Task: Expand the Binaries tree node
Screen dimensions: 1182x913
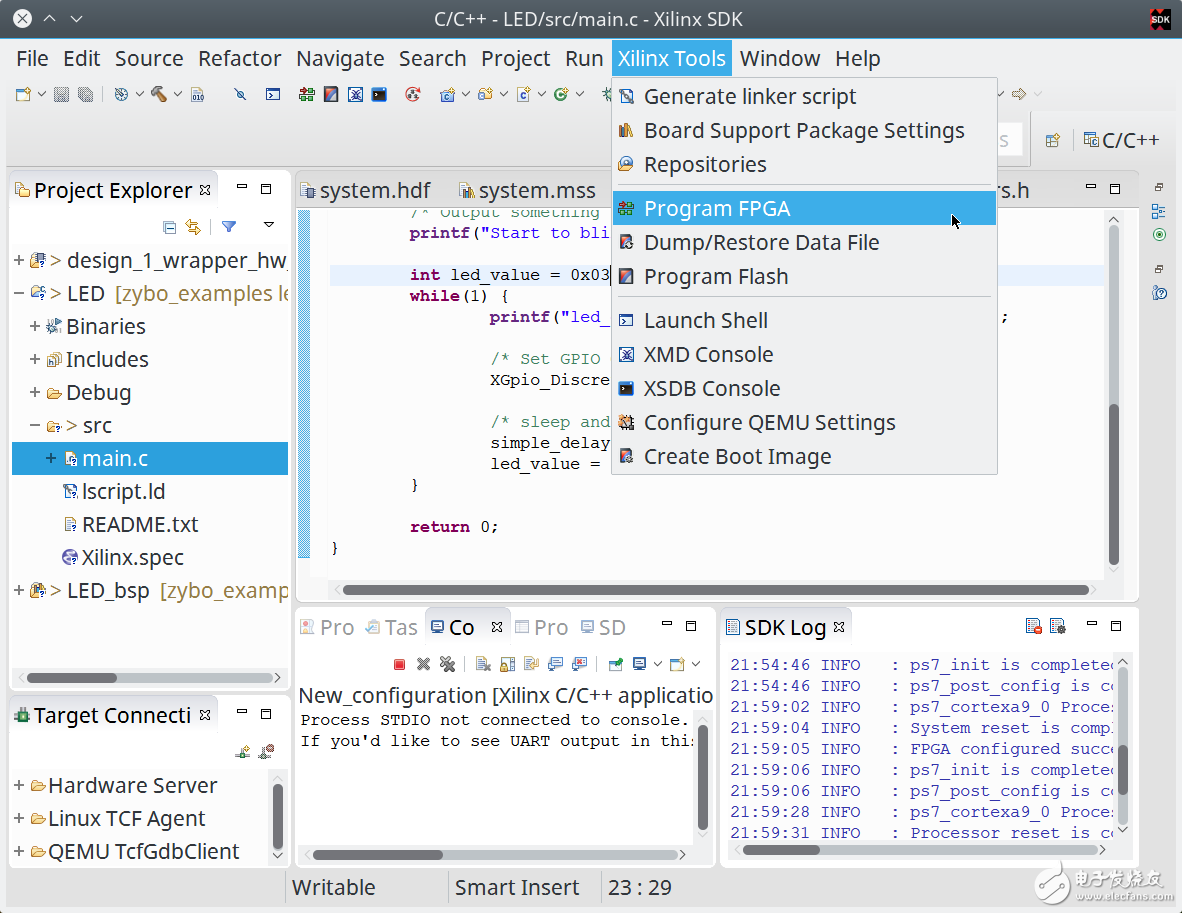Action: pos(35,326)
